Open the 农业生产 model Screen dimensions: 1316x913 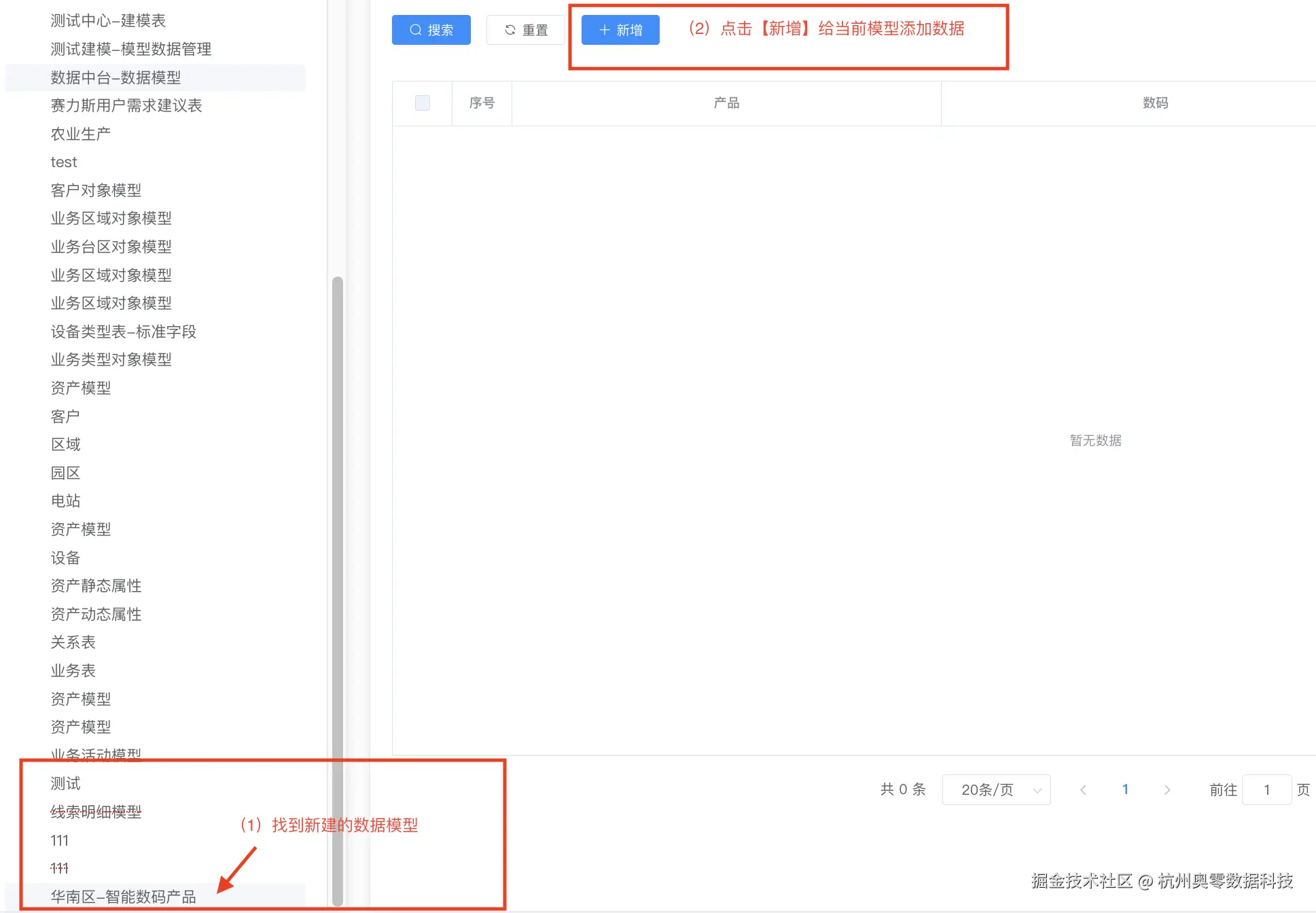(x=79, y=133)
